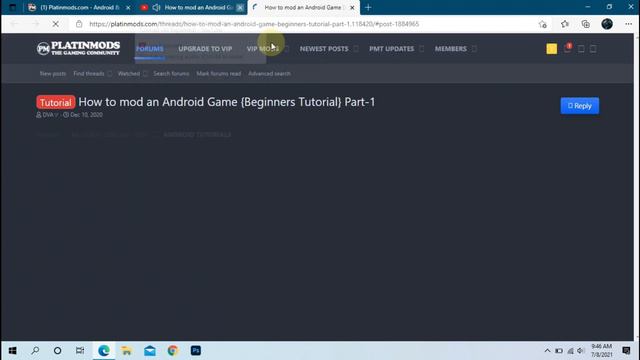Expand the VIP Mods dropdown arrow
Screen dimensions: 640x360
click(x=287, y=49)
